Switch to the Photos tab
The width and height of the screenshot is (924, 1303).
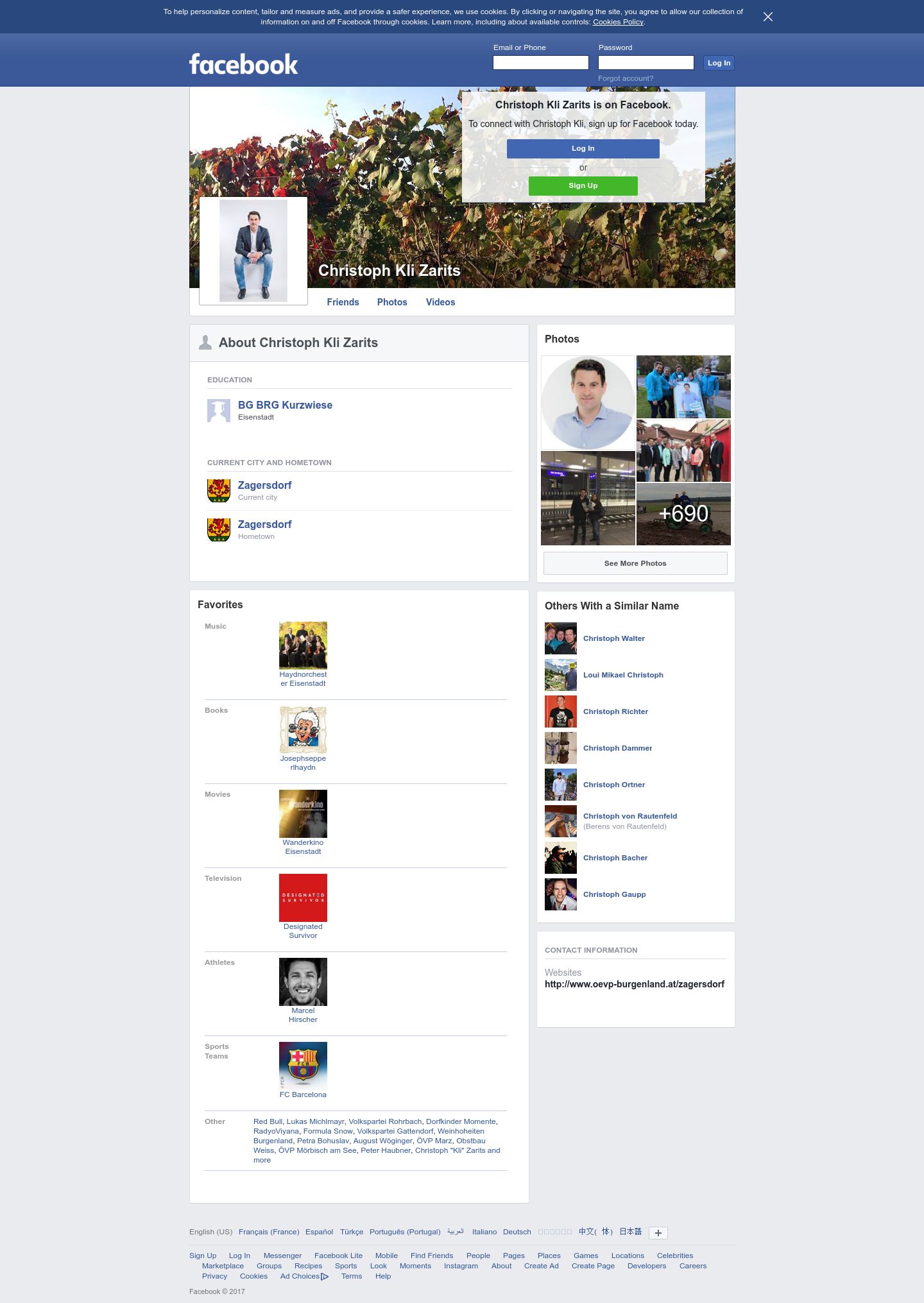coord(392,302)
